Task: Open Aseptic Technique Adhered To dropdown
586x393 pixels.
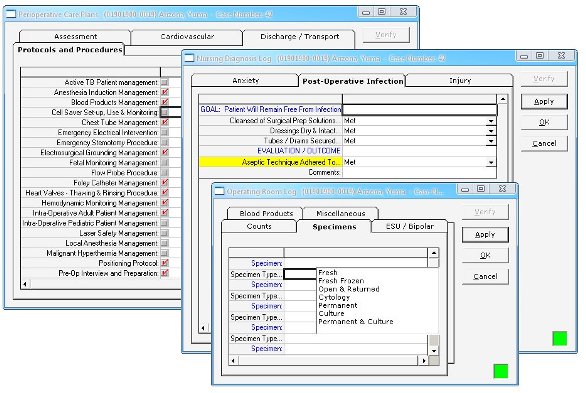Action: tap(491, 163)
